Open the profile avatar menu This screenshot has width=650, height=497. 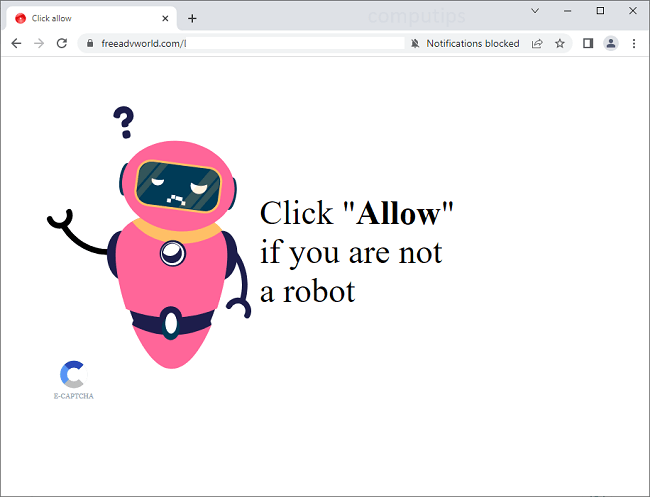coord(610,44)
